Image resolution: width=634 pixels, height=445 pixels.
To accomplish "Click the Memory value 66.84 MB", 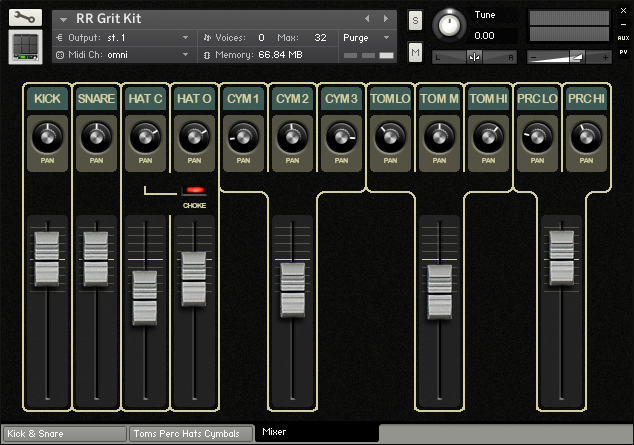I will (x=280, y=55).
